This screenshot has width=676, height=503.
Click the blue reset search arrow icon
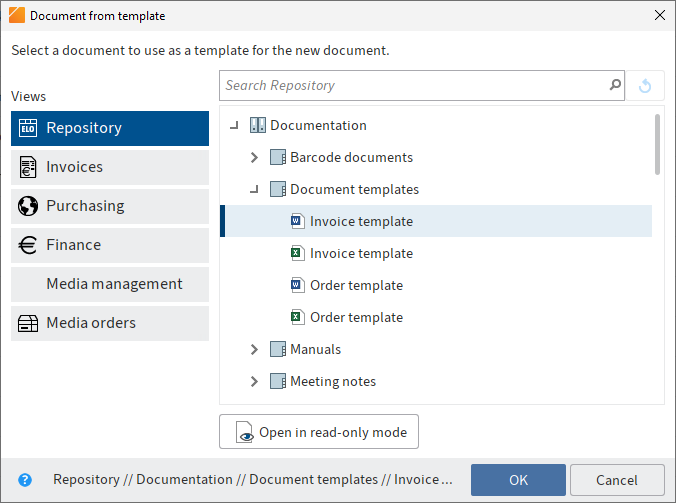pyautogui.click(x=645, y=85)
